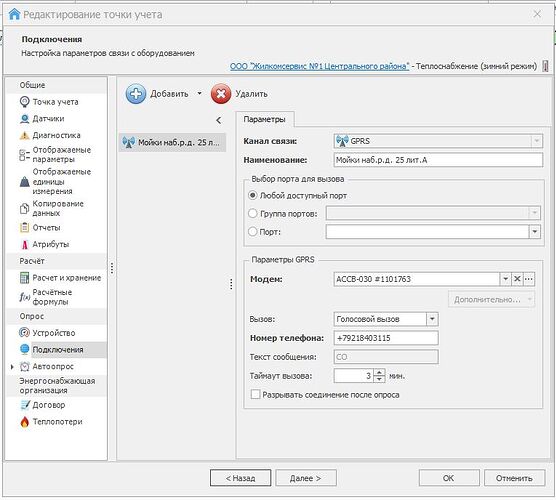Click the house icon in title bar
Viewport: 556px width, 500px height.
14,14
